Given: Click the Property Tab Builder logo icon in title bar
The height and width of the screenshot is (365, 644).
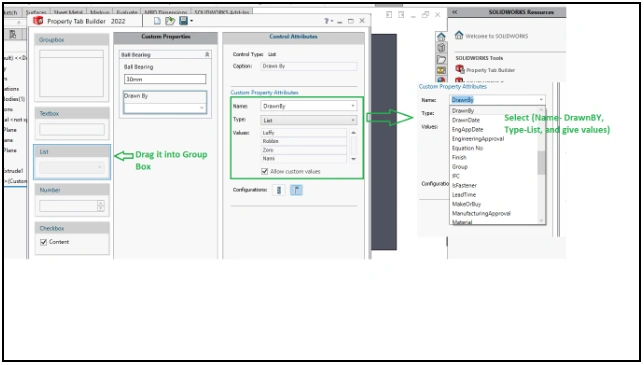Looking at the screenshot, I should (x=38, y=21).
